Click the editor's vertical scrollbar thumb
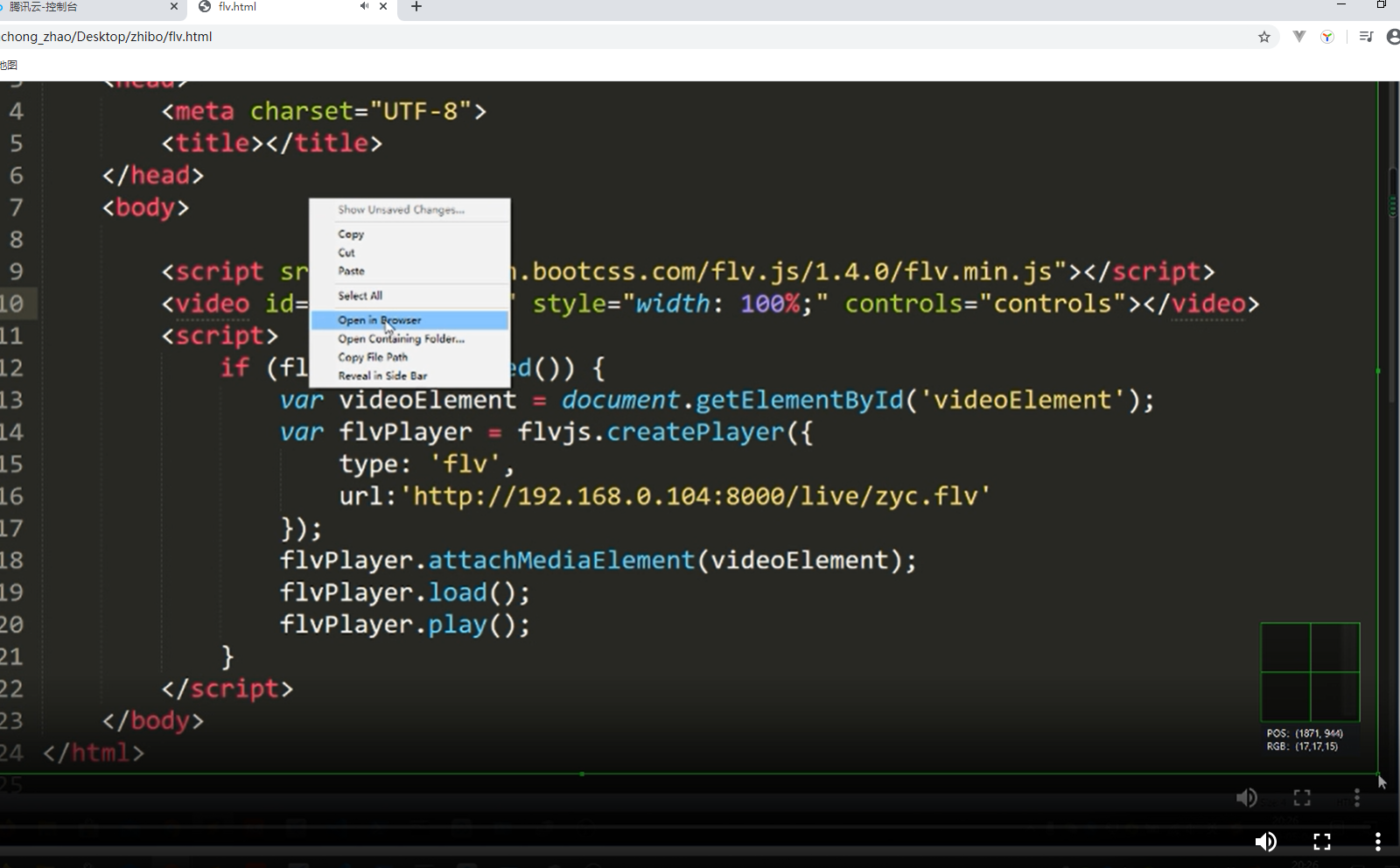Viewport: 1400px width, 868px height. [1393, 284]
